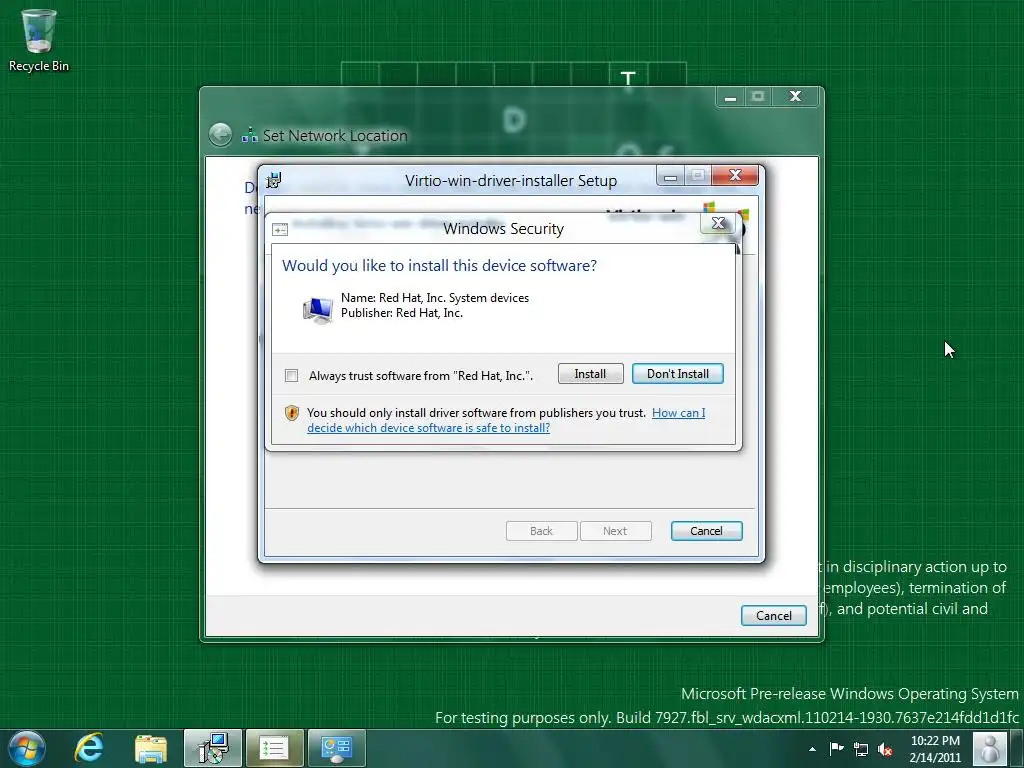The width and height of the screenshot is (1024, 768).
Task: Close the Virtio-win-driver-installer Setup window
Action: [x=735, y=176]
